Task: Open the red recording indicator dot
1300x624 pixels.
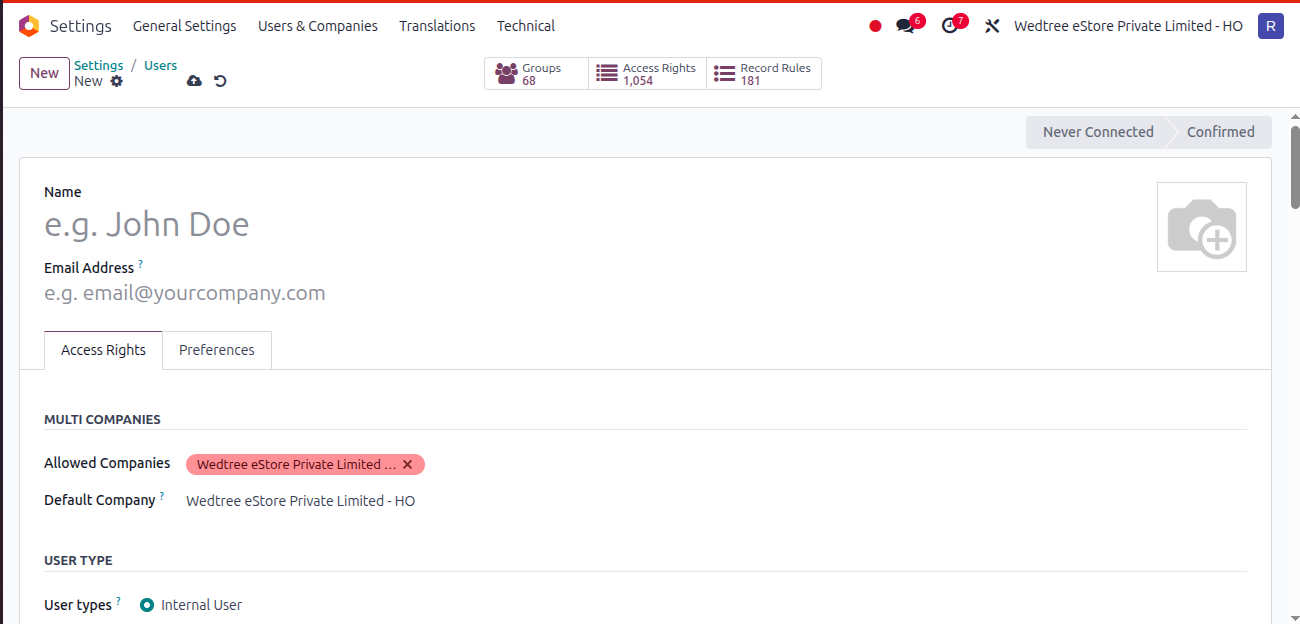Action: pyautogui.click(x=875, y=26)
